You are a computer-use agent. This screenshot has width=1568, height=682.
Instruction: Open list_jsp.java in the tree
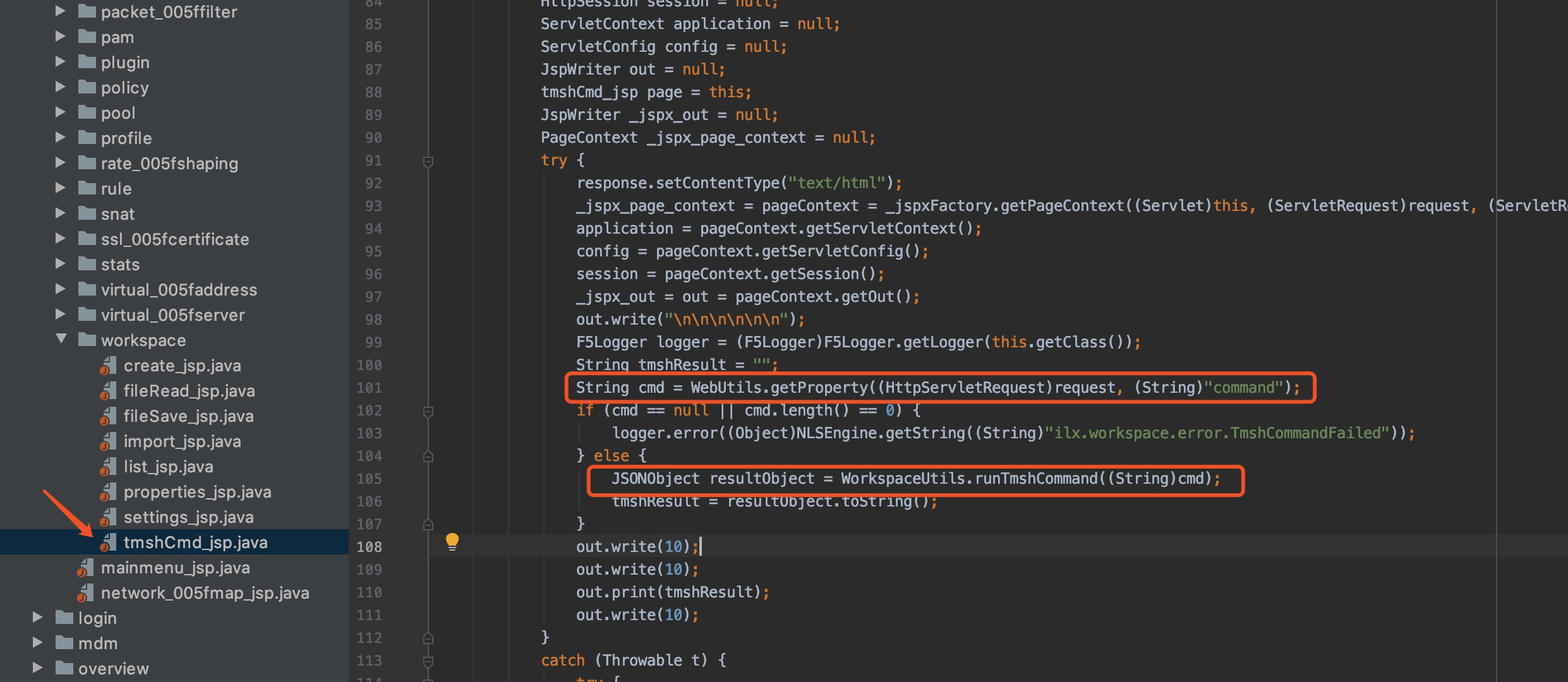coord(168,467)
